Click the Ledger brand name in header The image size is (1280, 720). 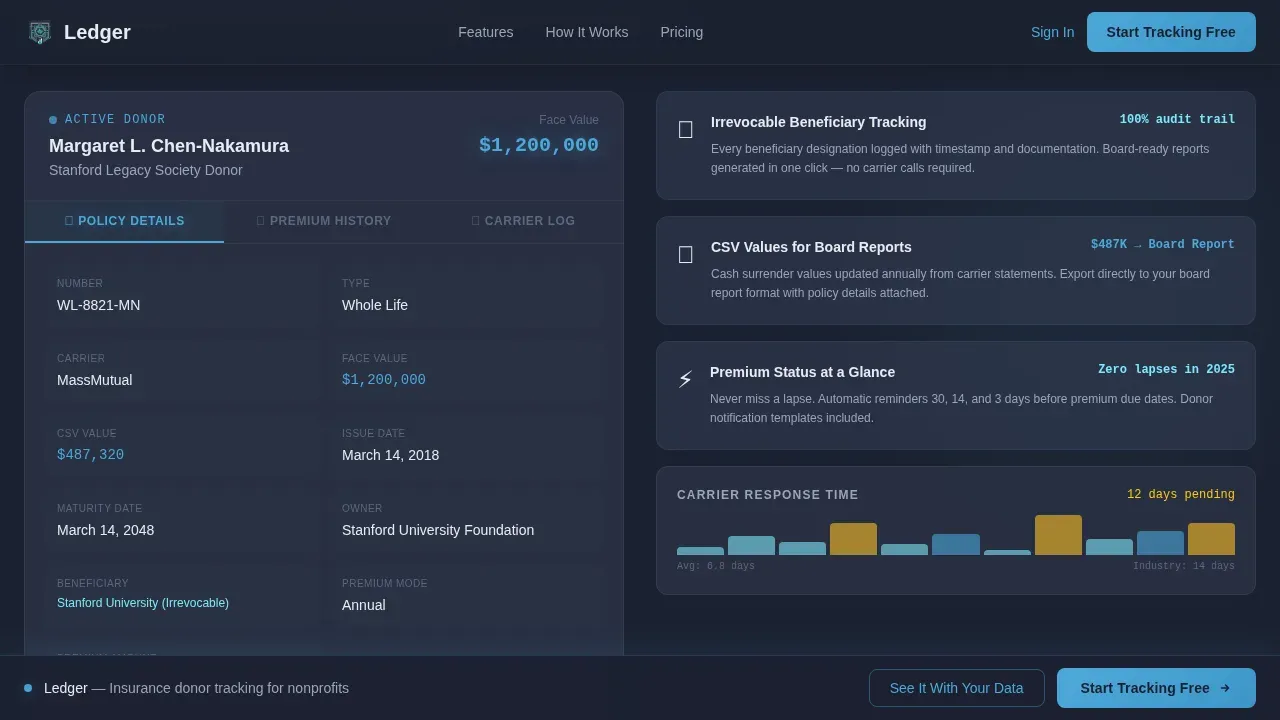[x=97, y=32]
